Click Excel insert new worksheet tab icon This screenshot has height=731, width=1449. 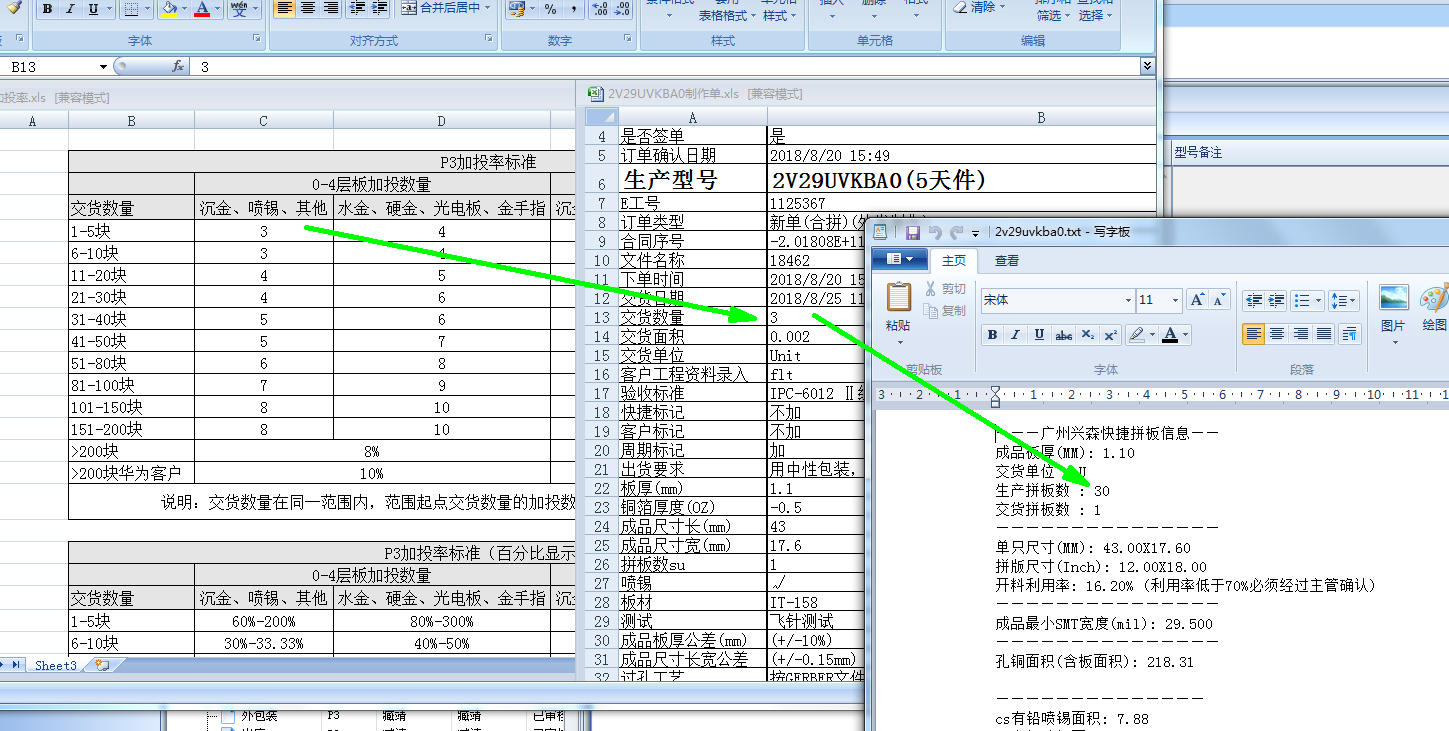coord(101,665)
